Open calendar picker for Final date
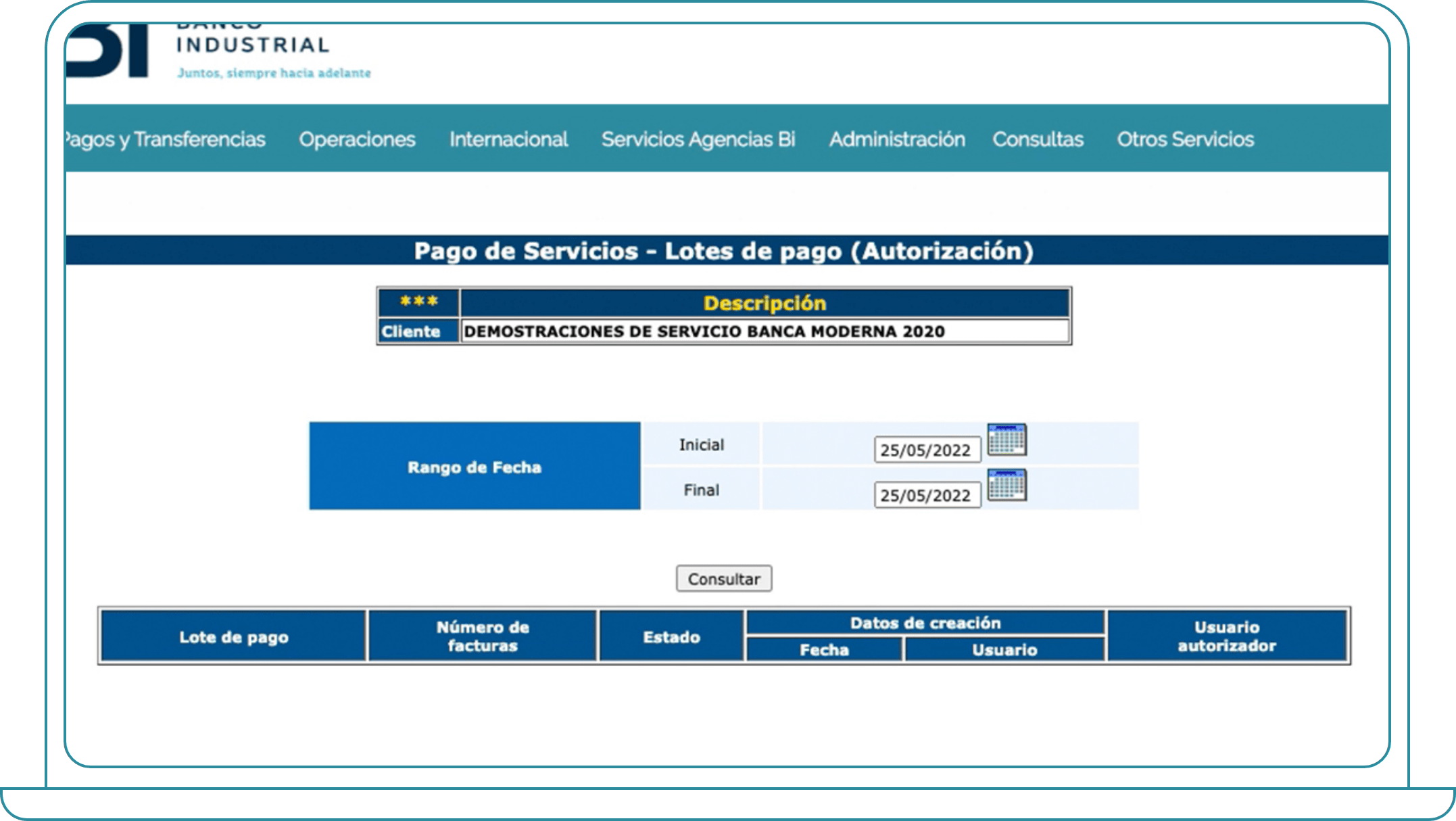The height and width of the screenshot is (821, 1456). pos(1006,485)
